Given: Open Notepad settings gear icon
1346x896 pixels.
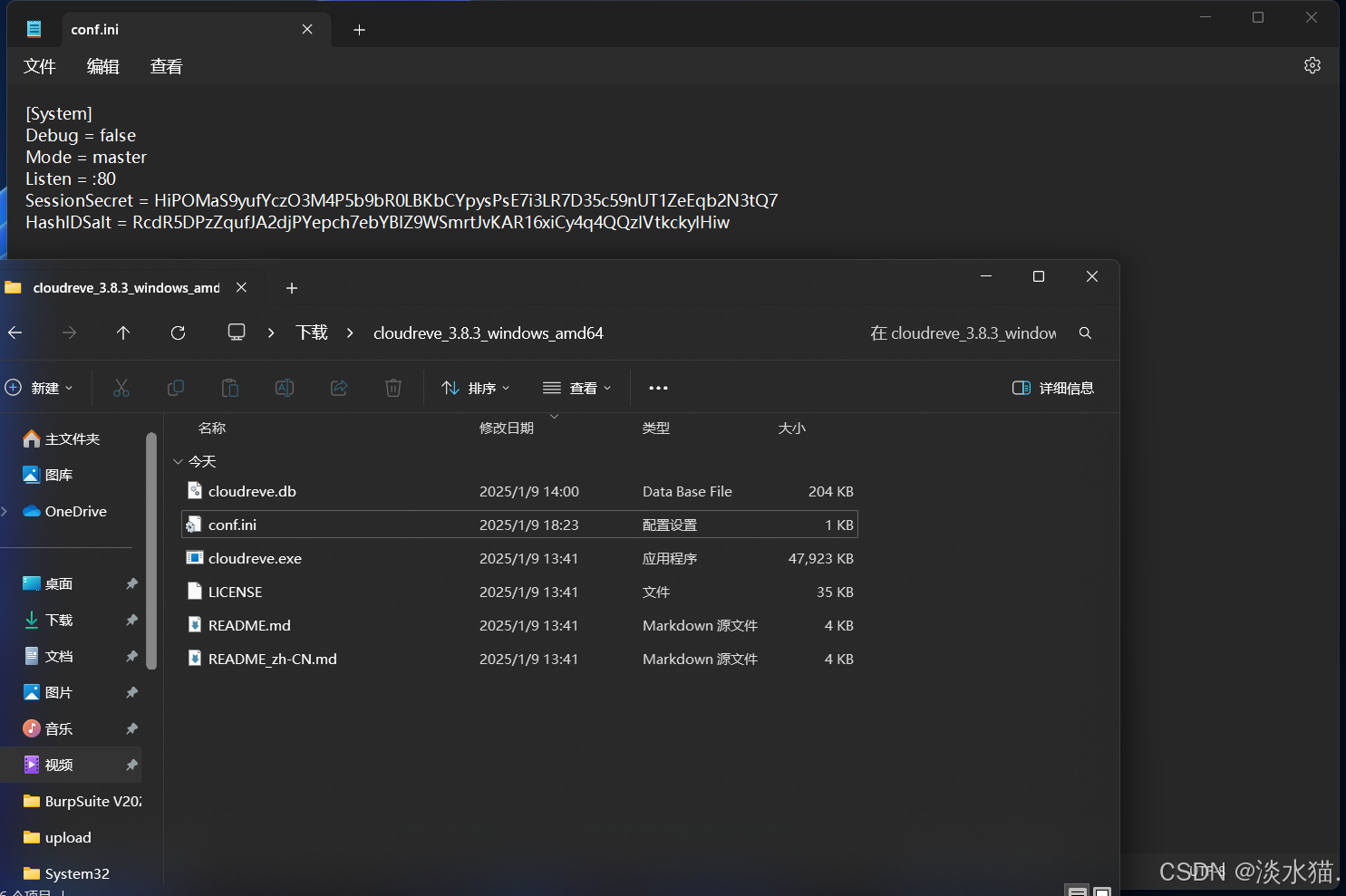Looking at the screenshot, I should pos(1312,65).
